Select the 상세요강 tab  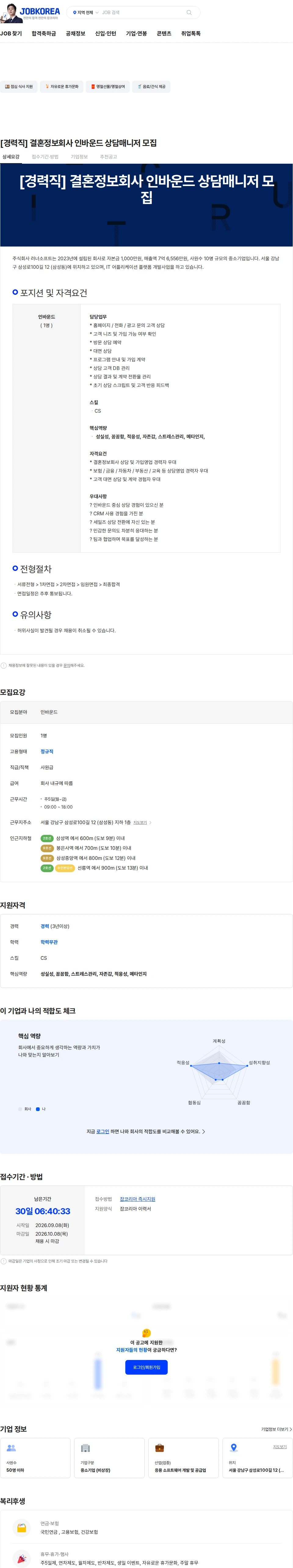point(11,156)
